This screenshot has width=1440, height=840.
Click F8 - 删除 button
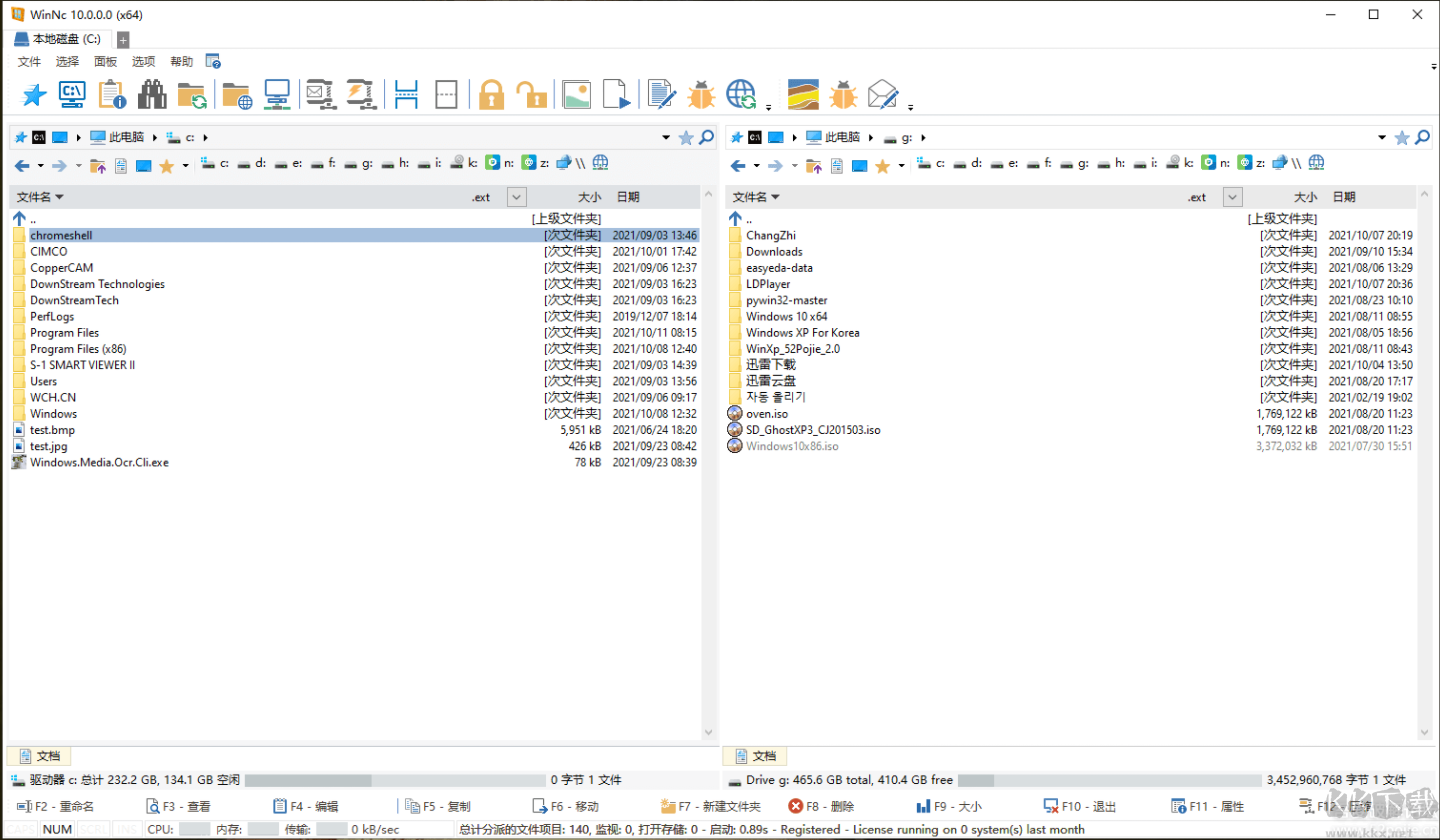point(822,806)
